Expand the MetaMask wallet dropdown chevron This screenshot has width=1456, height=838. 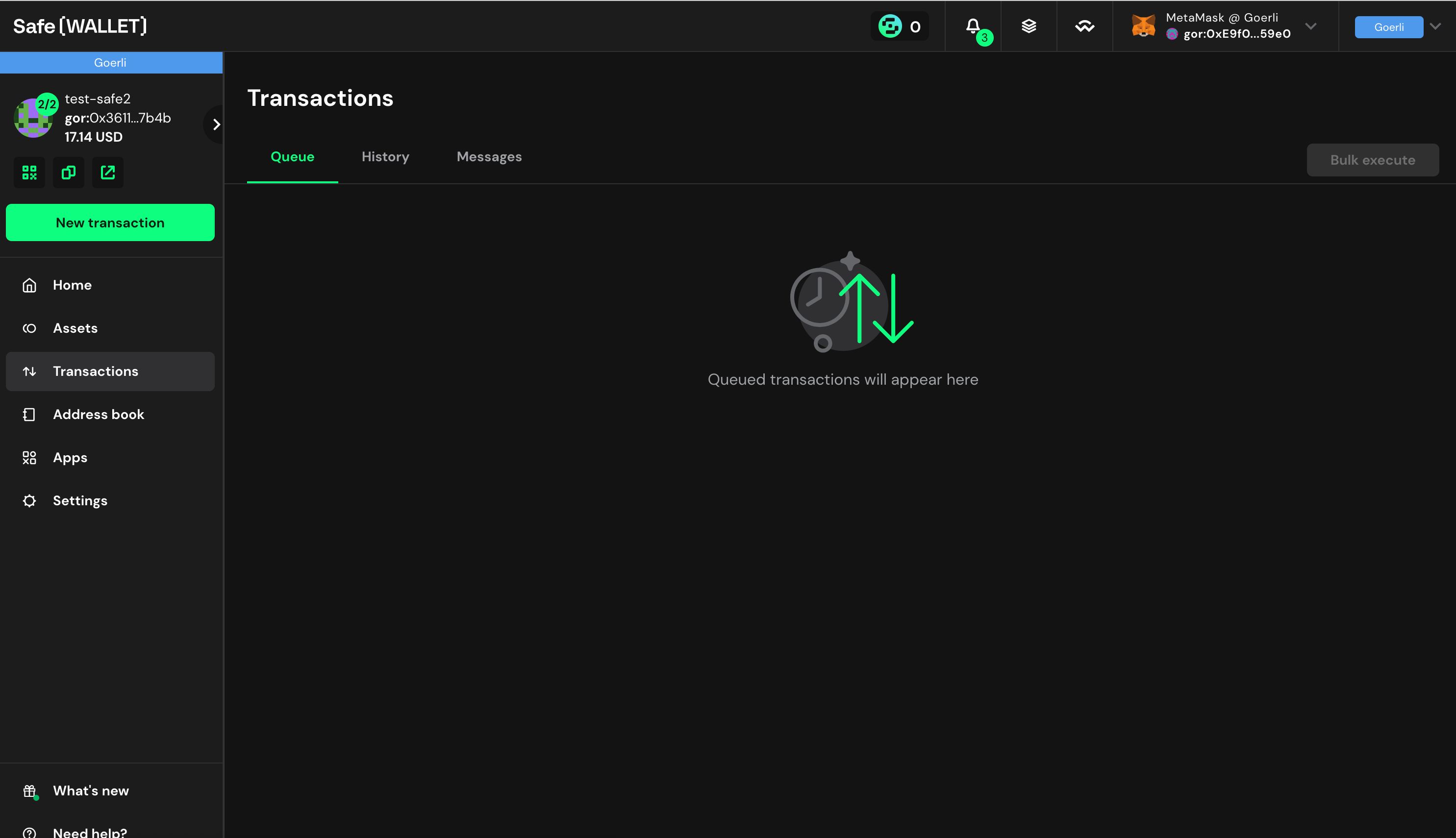click(x=1311, y=26)
